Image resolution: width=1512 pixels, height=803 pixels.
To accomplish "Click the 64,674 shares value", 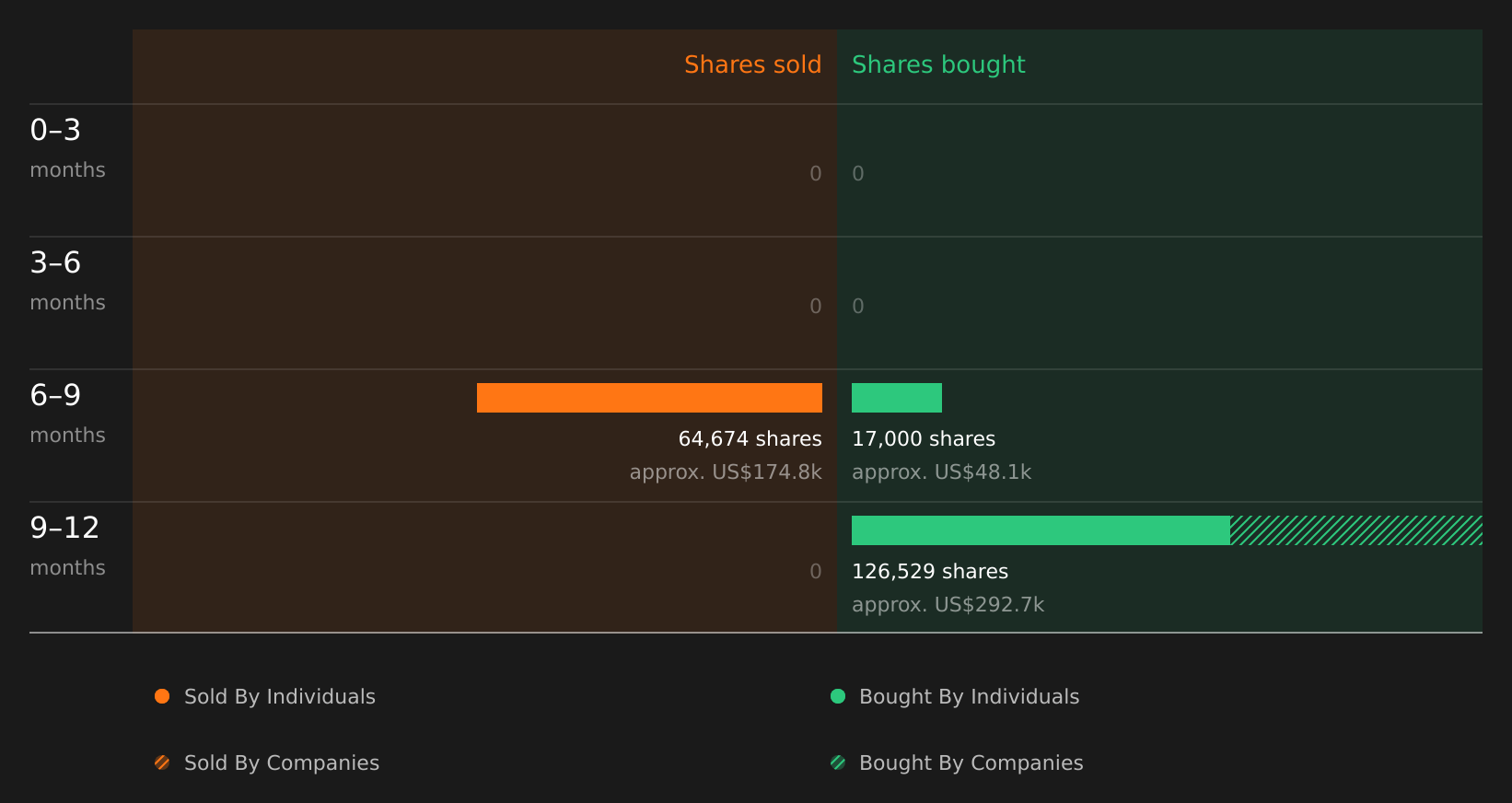I will 750,439.
